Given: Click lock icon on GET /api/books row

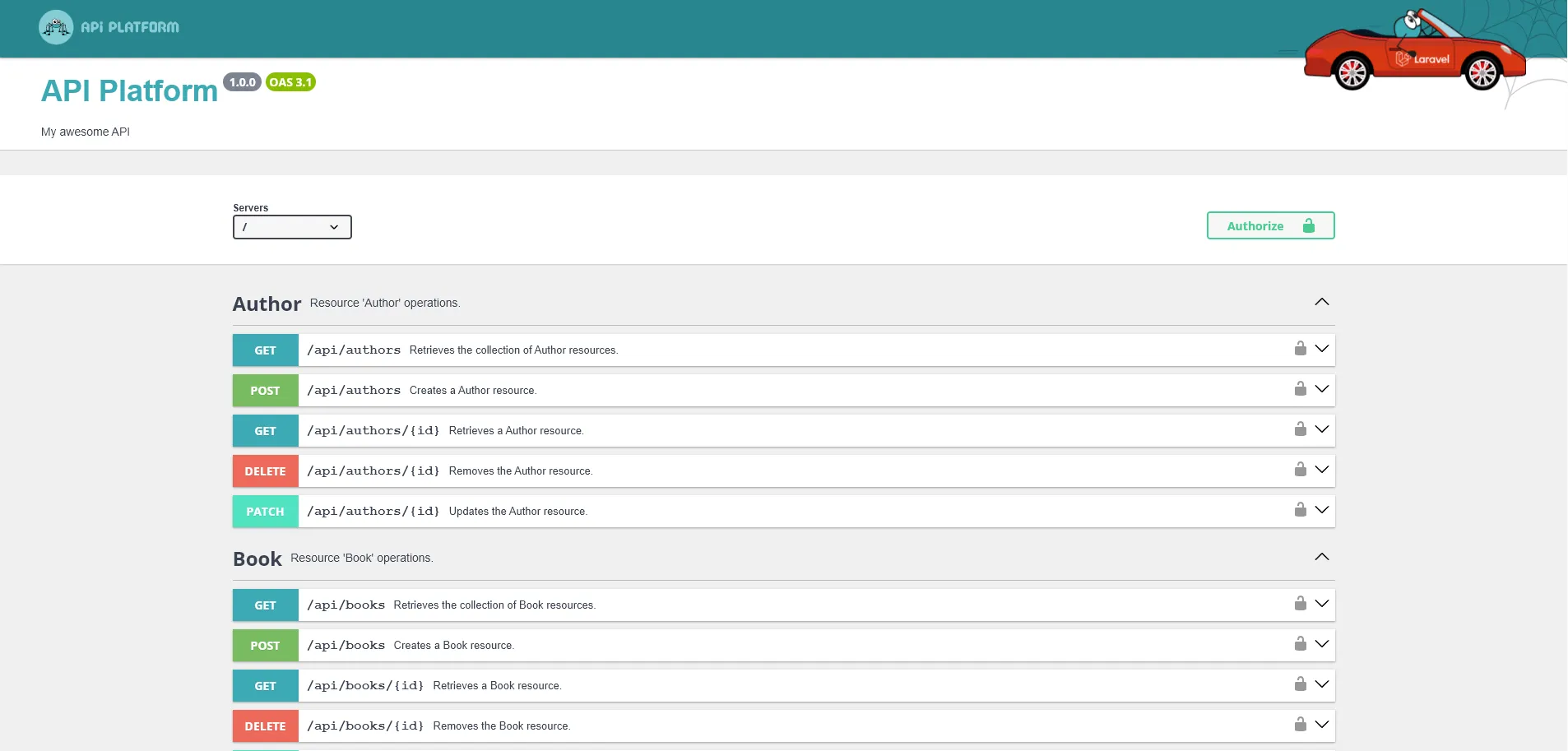Looking at the screenshot, I should pyautogui.click(x=1300, y=604).
